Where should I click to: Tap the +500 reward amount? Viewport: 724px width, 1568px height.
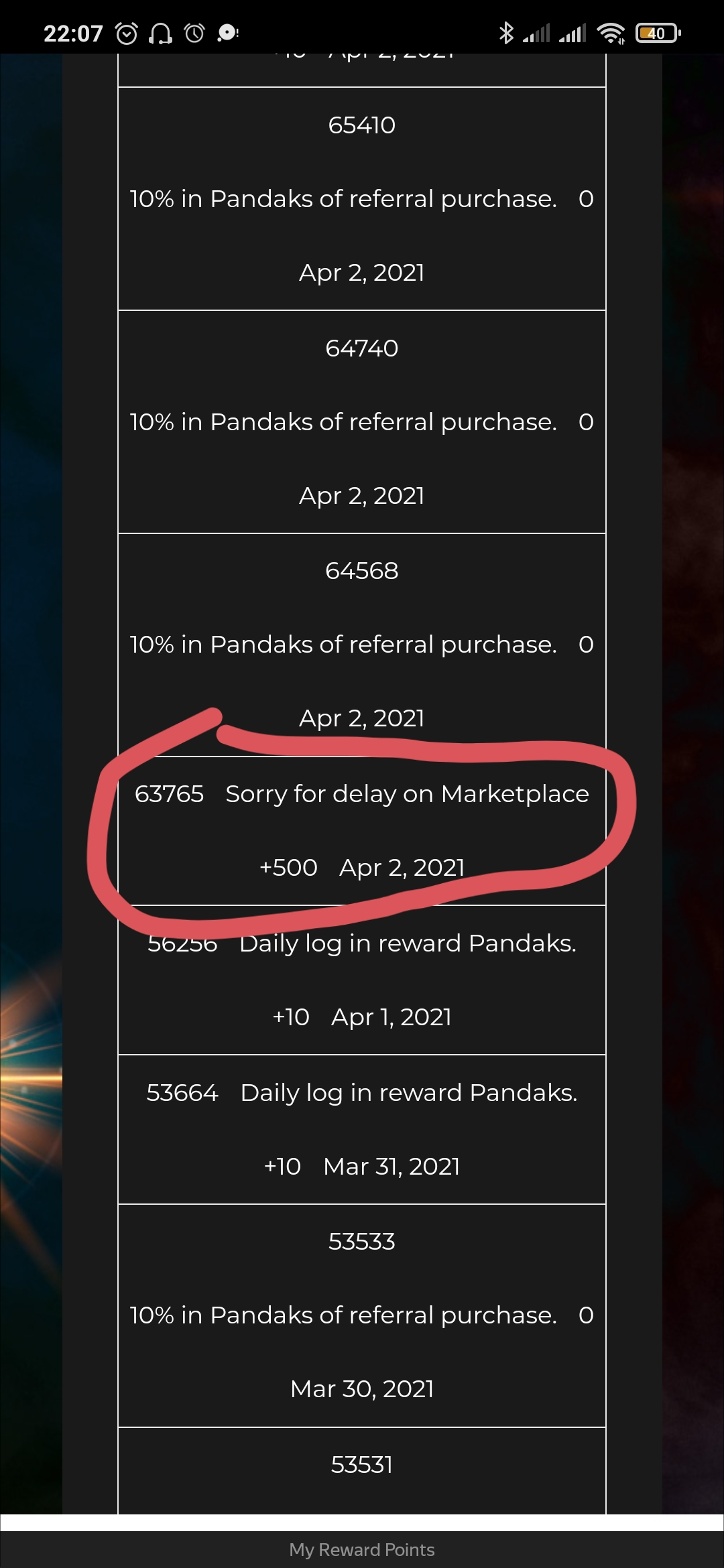pyautogui.click(x=288, y=867)
